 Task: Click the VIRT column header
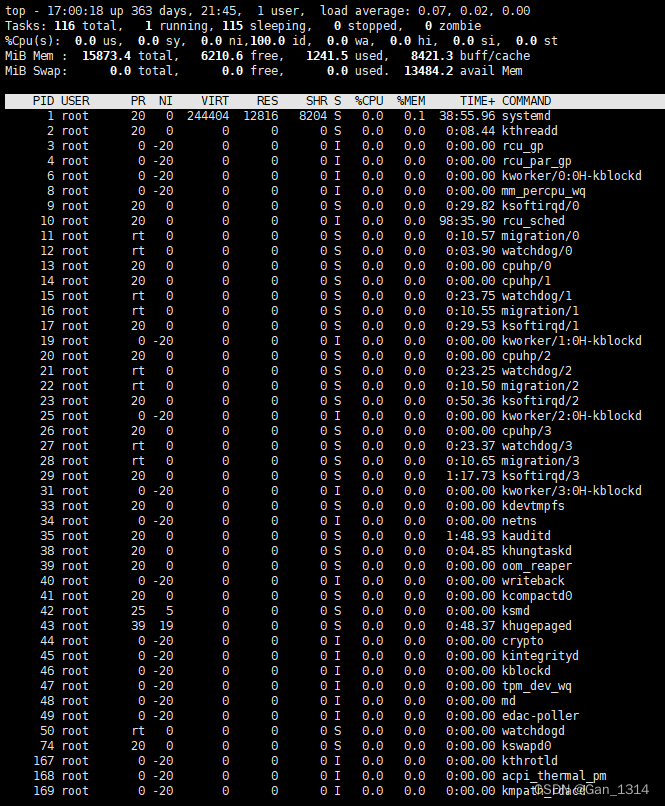point(215,101)
